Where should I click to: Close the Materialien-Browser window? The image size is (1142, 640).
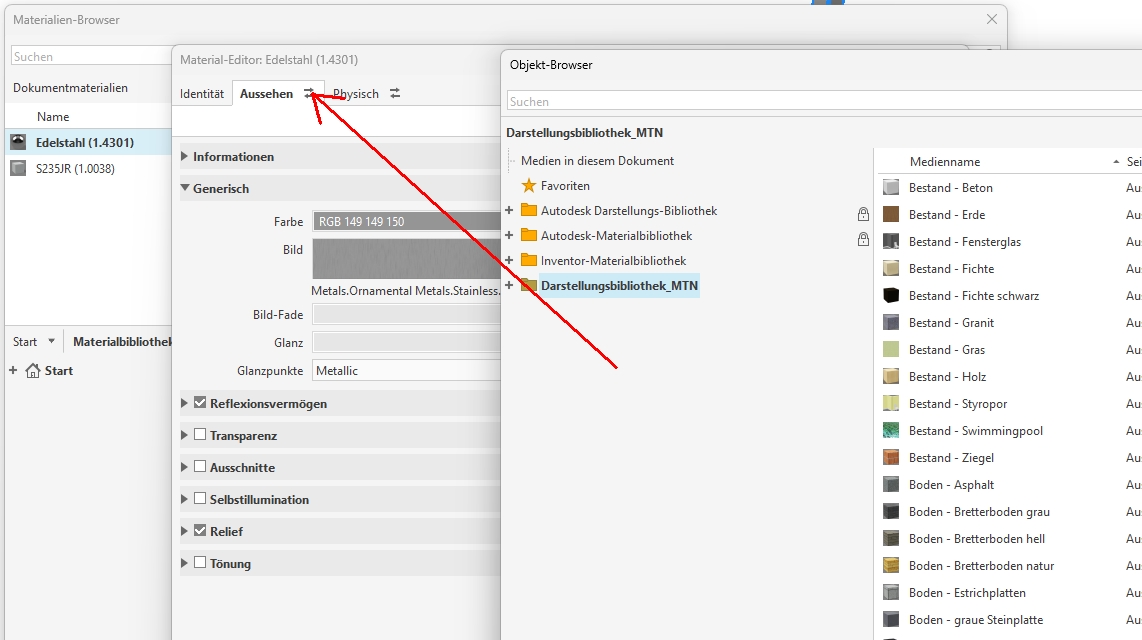[991, 20]
